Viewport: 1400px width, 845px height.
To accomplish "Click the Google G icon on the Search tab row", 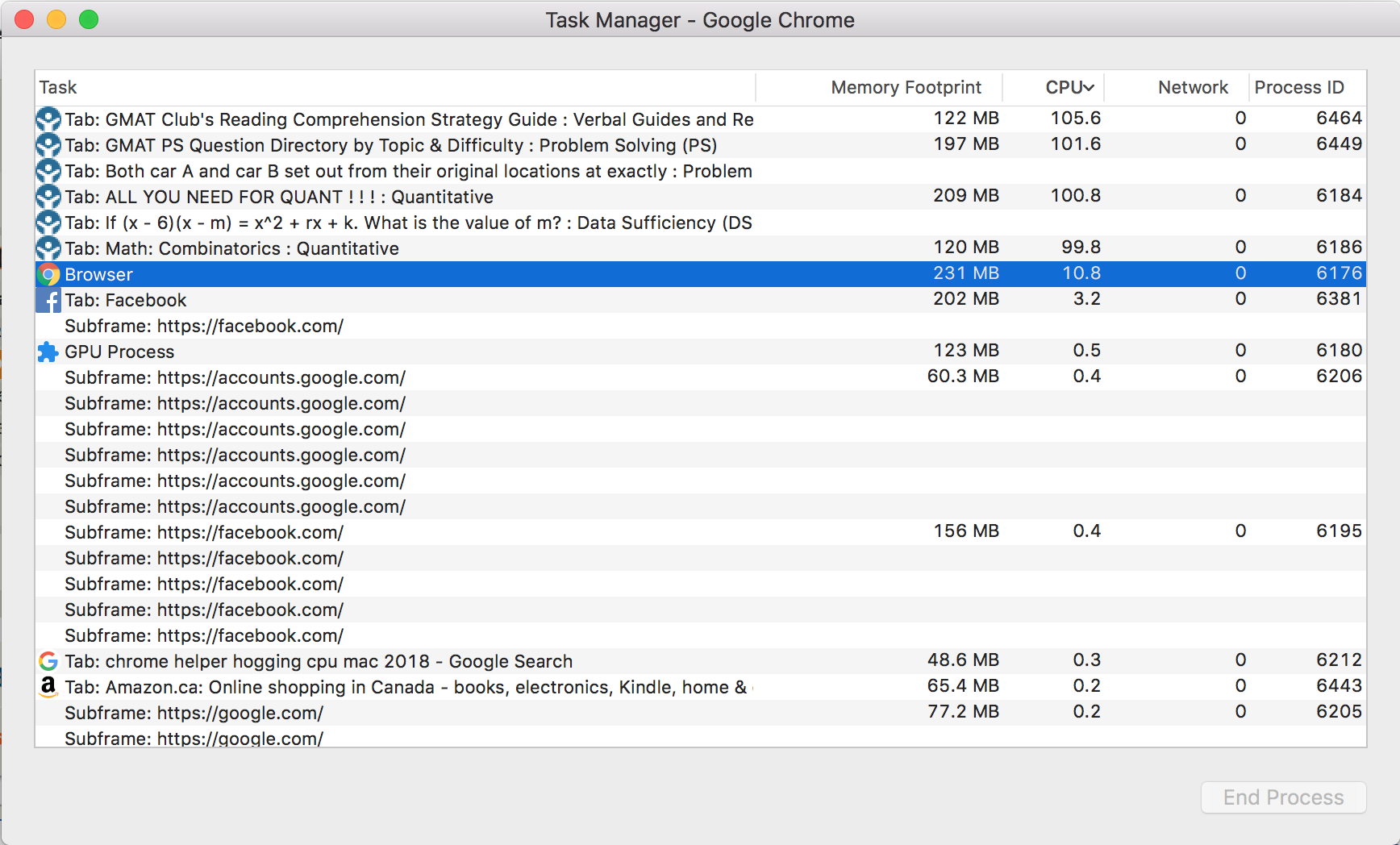I will (48, 661).
